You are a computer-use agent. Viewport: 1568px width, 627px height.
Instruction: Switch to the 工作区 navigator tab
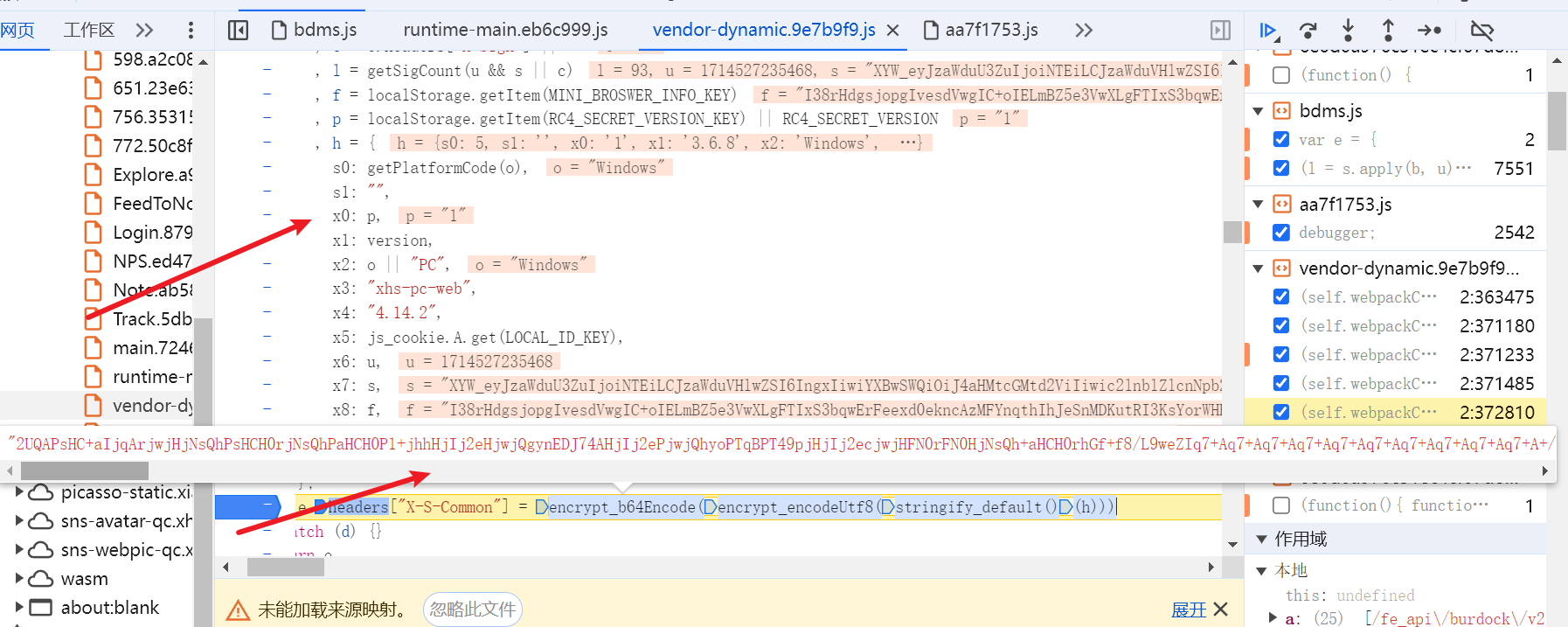pyautogui.click(x=89, y=31)
